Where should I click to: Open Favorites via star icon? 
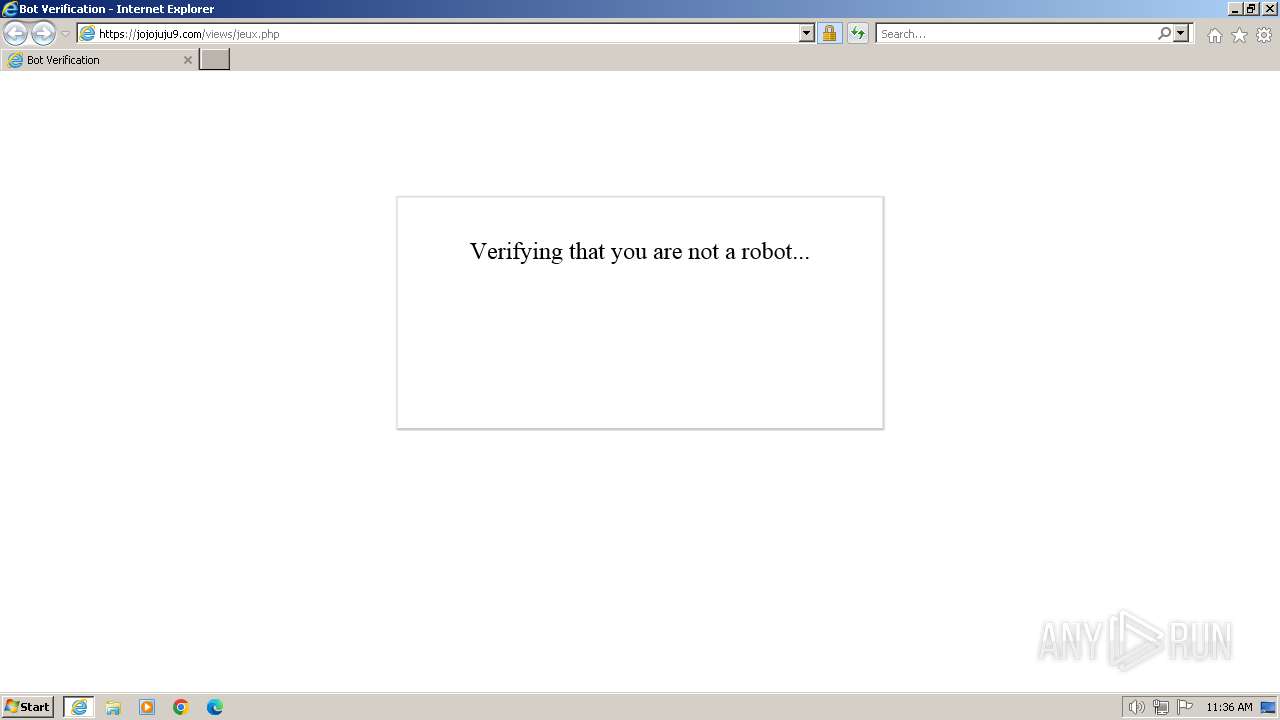click(1239, 35)
